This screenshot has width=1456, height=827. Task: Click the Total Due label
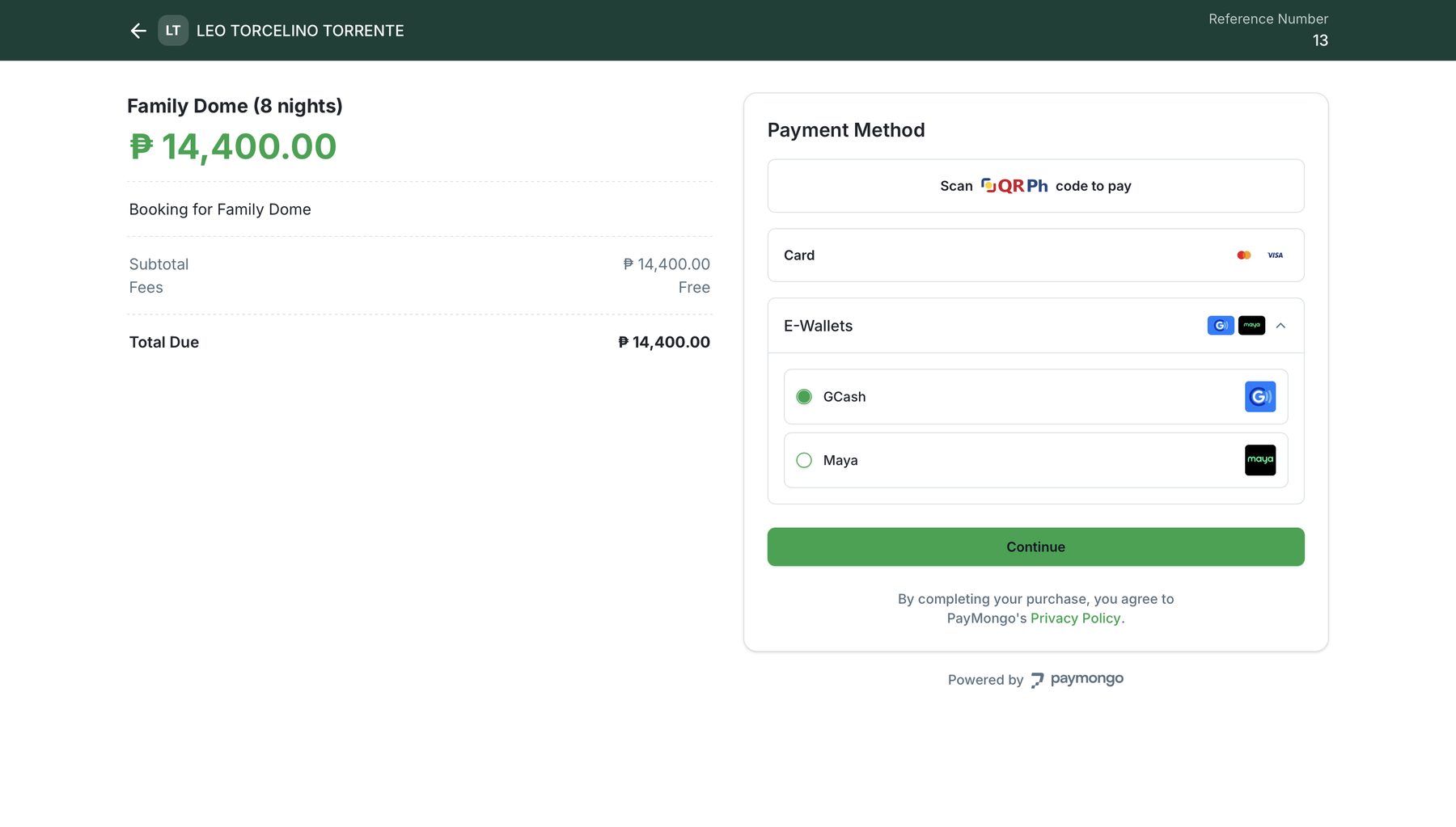pyautogui.click(x=164, y=342)
